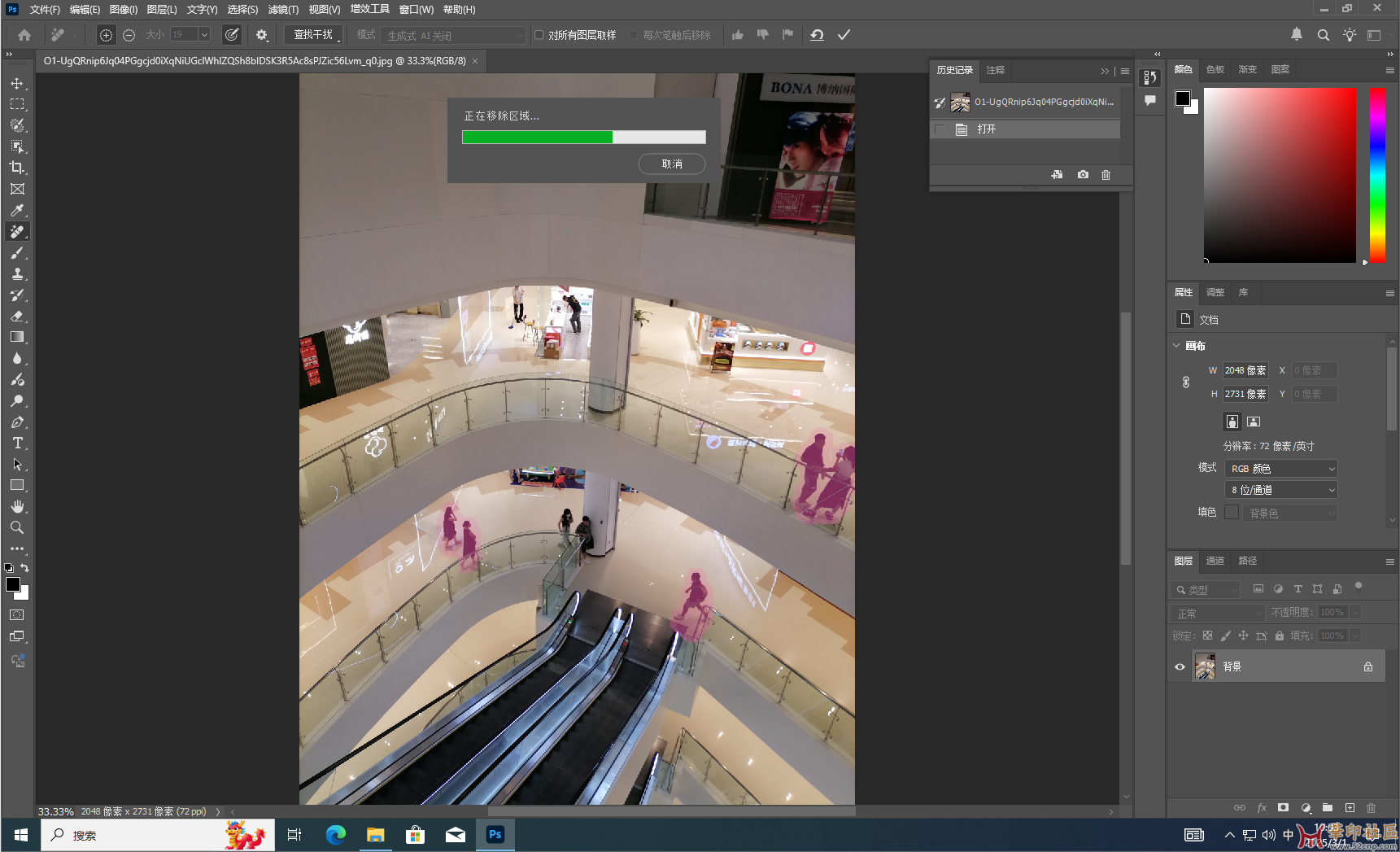Click the Home icon in options bar

coord(24,35)
